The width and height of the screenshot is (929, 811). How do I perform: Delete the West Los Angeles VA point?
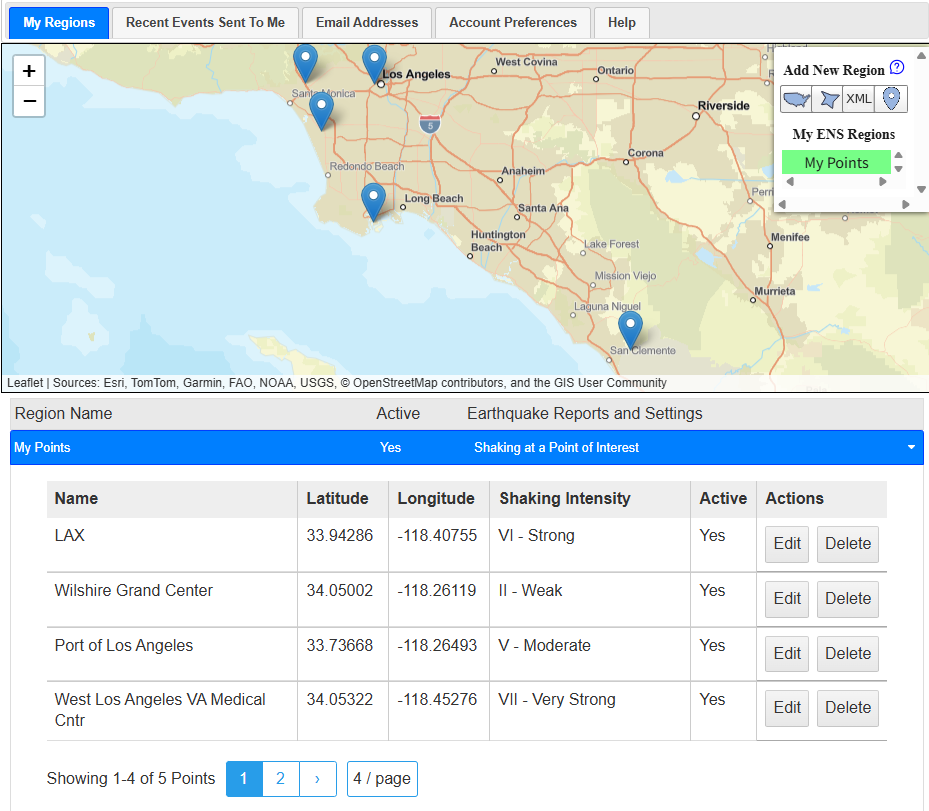tap(848, 708)
